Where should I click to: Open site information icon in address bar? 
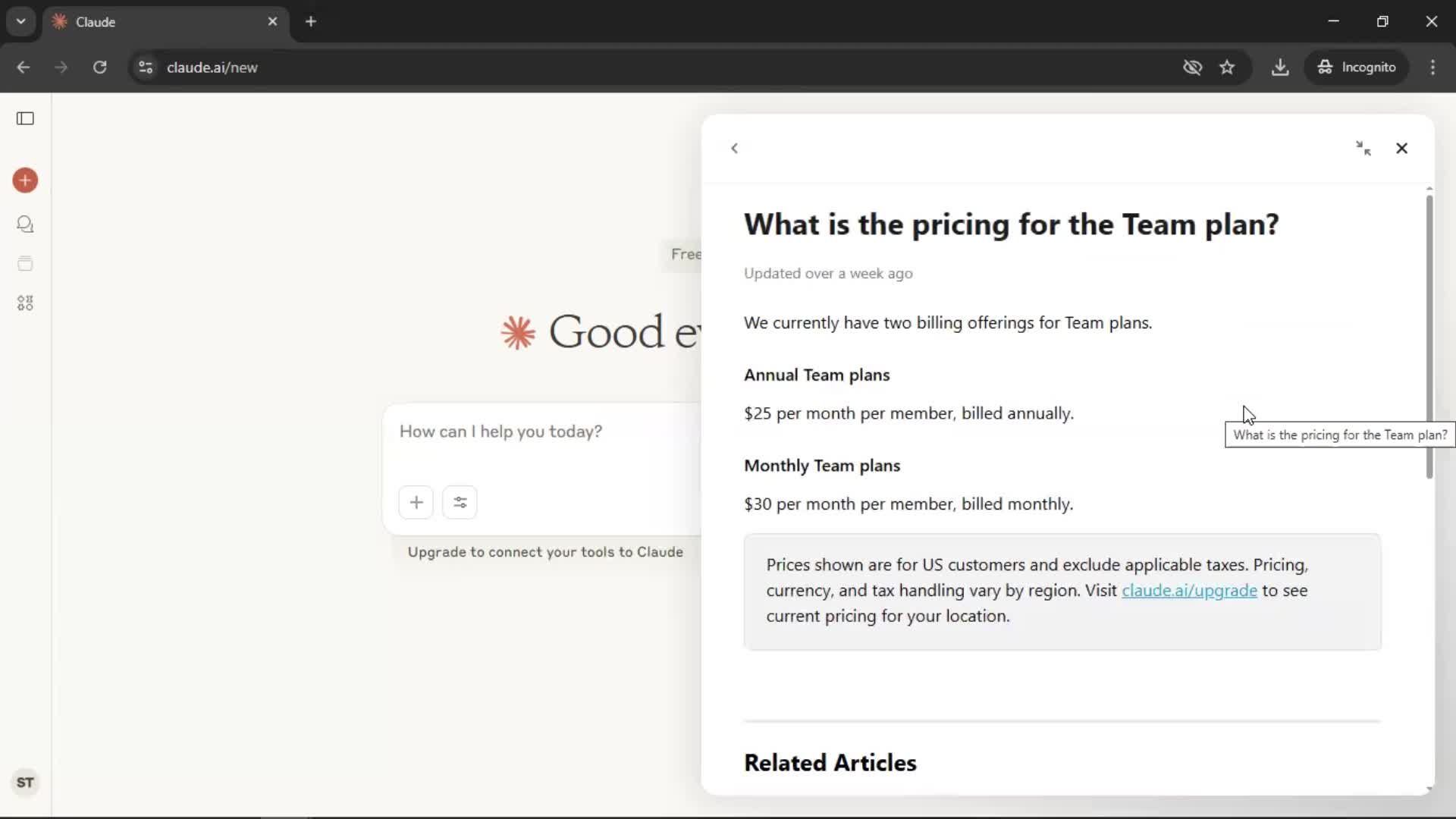pyautogui.click(x=146, y=67)
